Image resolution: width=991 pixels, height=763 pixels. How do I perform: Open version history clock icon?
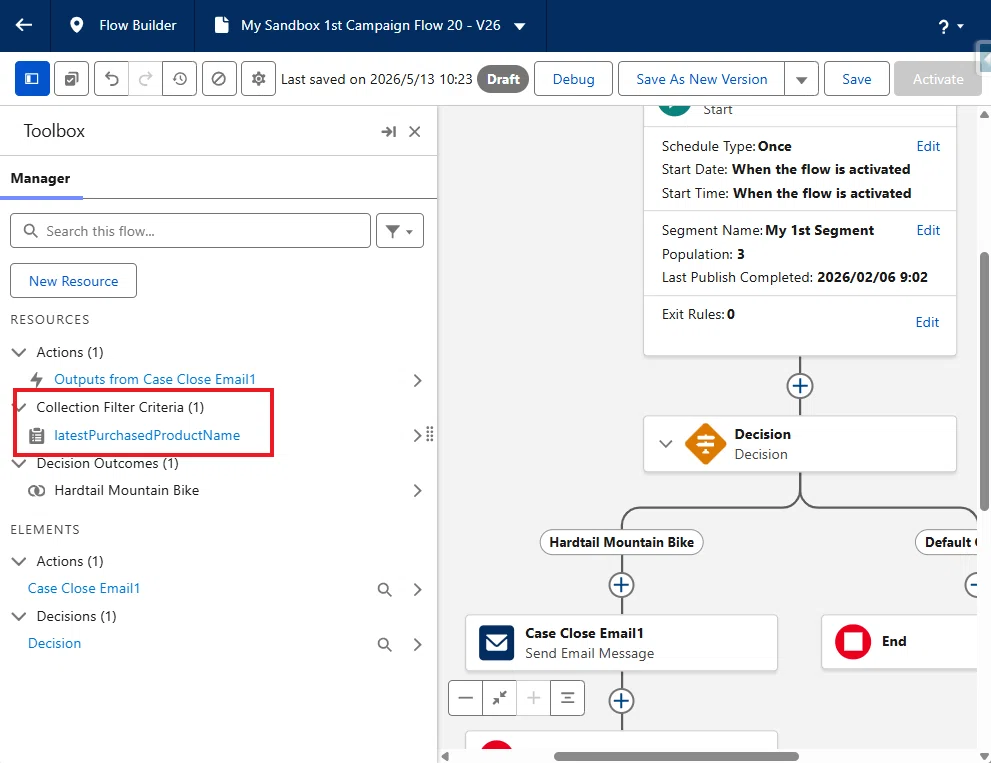179,78
